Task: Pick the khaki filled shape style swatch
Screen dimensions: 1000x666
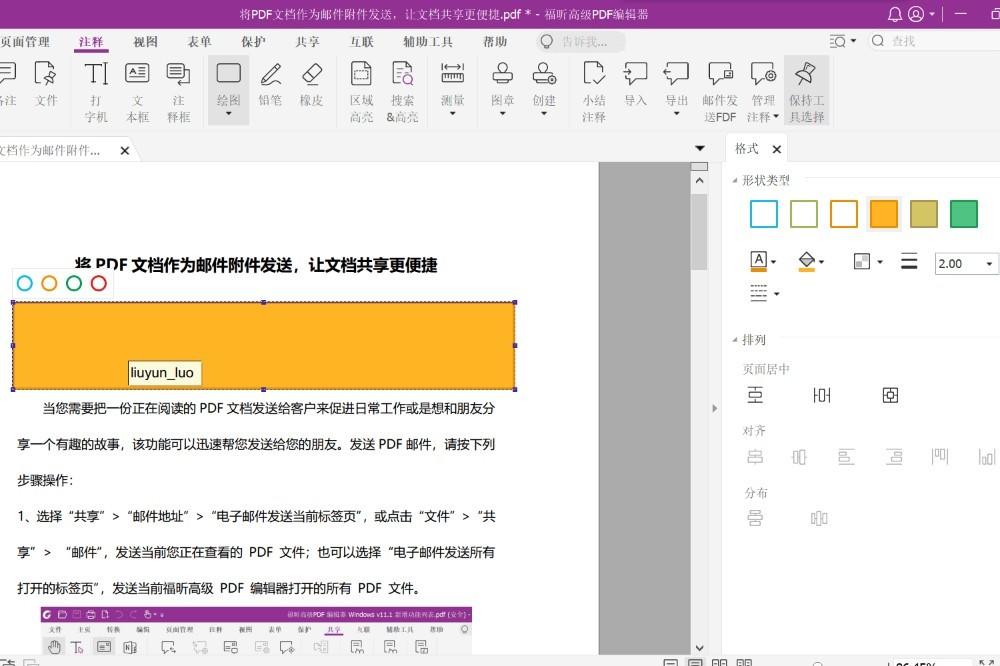Action: click(924, 214)
